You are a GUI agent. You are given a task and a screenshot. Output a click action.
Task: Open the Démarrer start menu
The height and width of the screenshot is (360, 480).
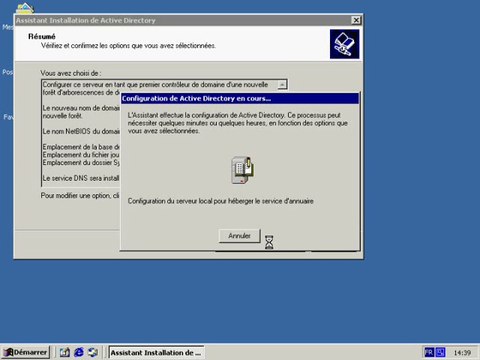25,352
